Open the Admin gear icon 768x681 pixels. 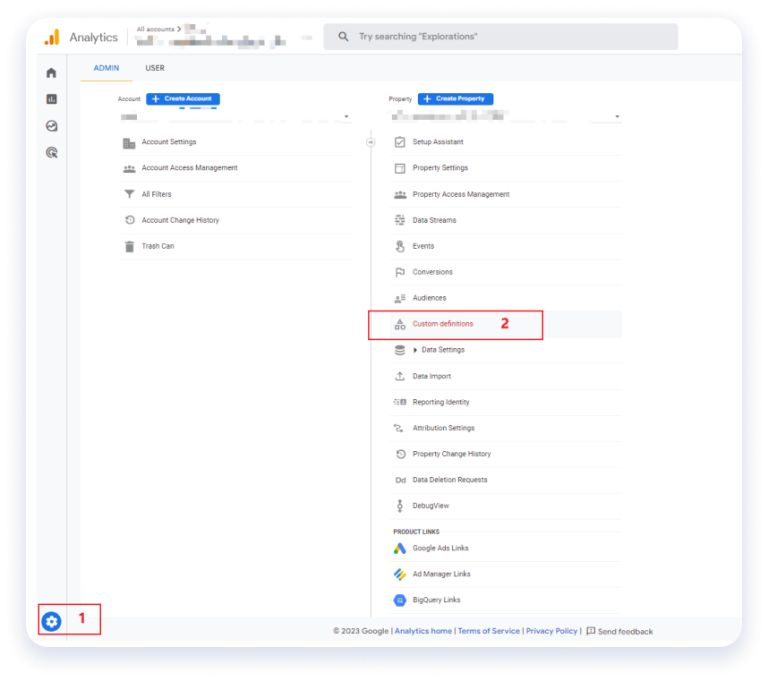(52, 621)
